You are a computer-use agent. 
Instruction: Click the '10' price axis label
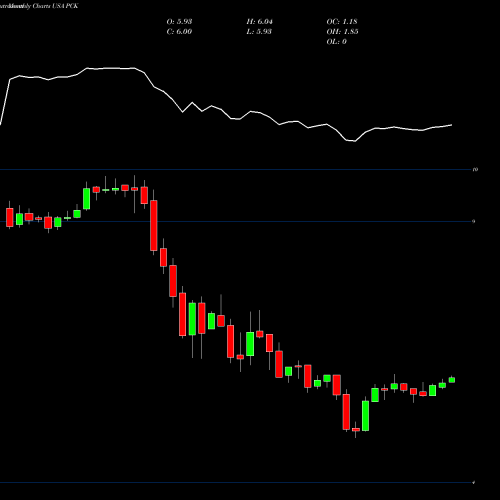click(475, 169)
